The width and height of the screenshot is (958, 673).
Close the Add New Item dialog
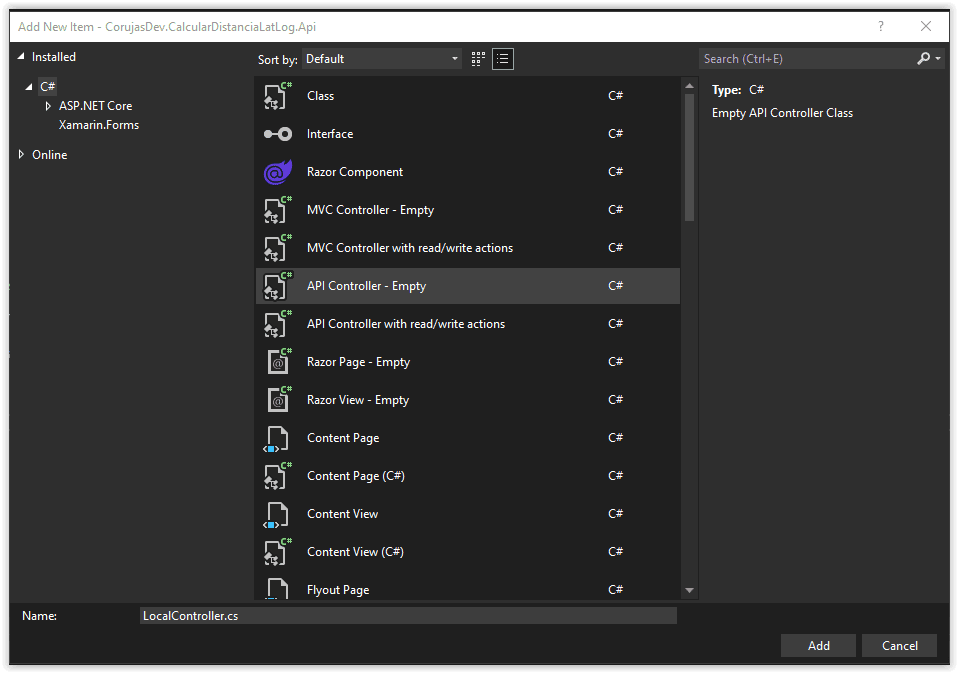(x=926, y=26)
